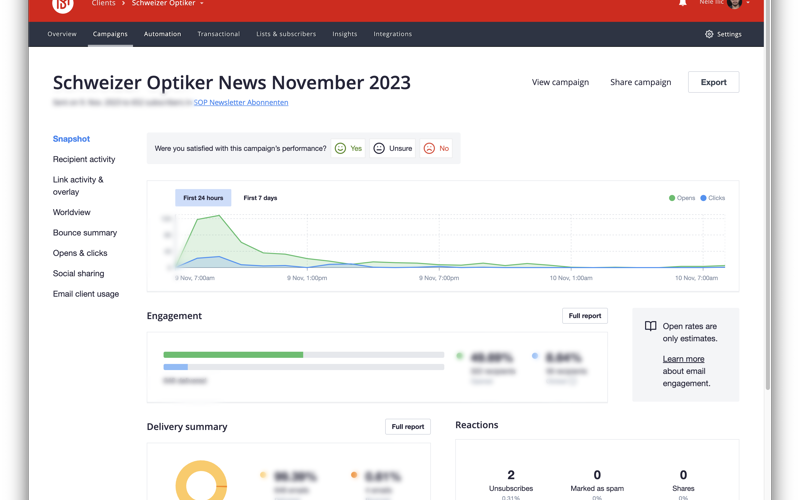Select No for campaign satisfaction
The width and height of the screenshot is (800, 500).
tap(436, 148)
